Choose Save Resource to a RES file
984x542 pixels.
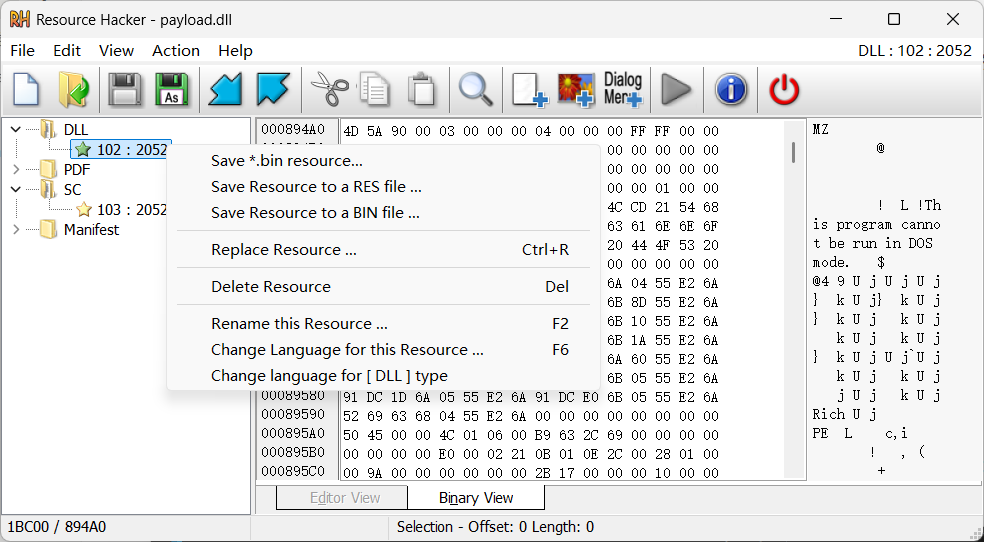[x=383, y=187]
